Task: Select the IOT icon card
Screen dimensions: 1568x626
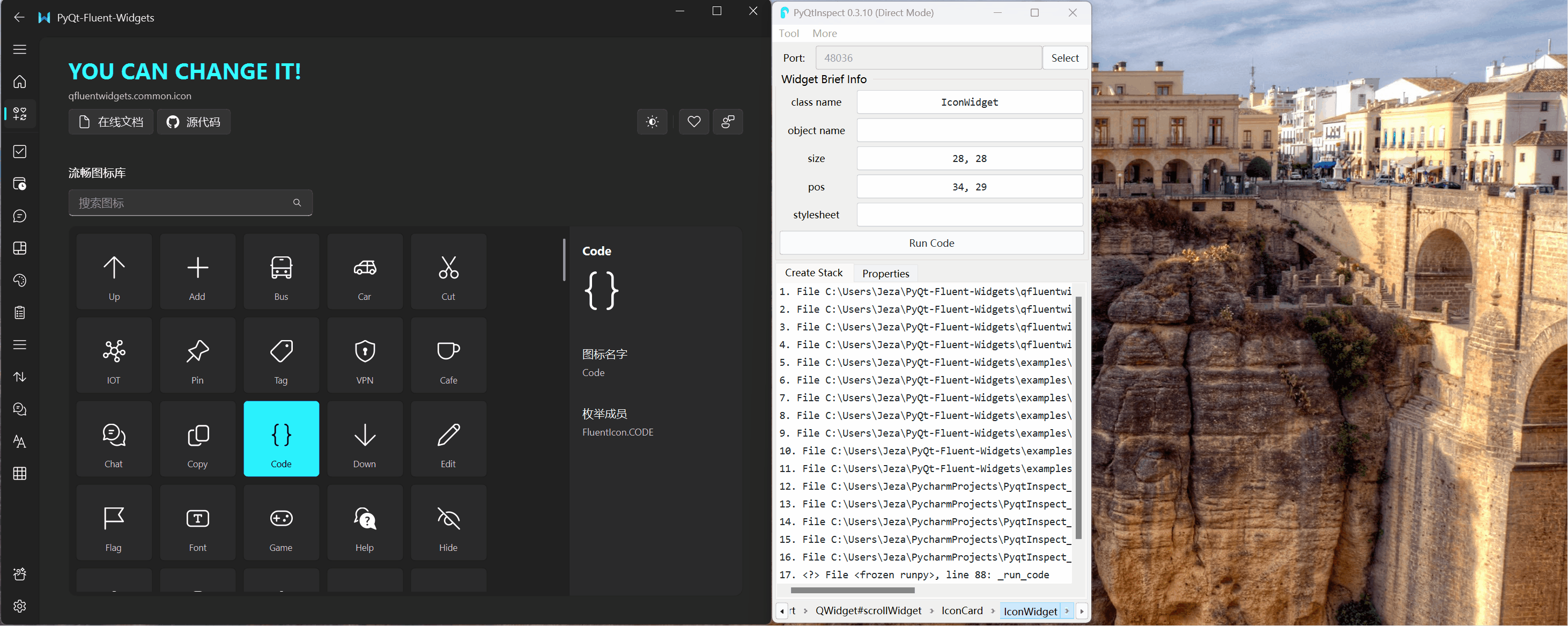Action: [114, 355]
